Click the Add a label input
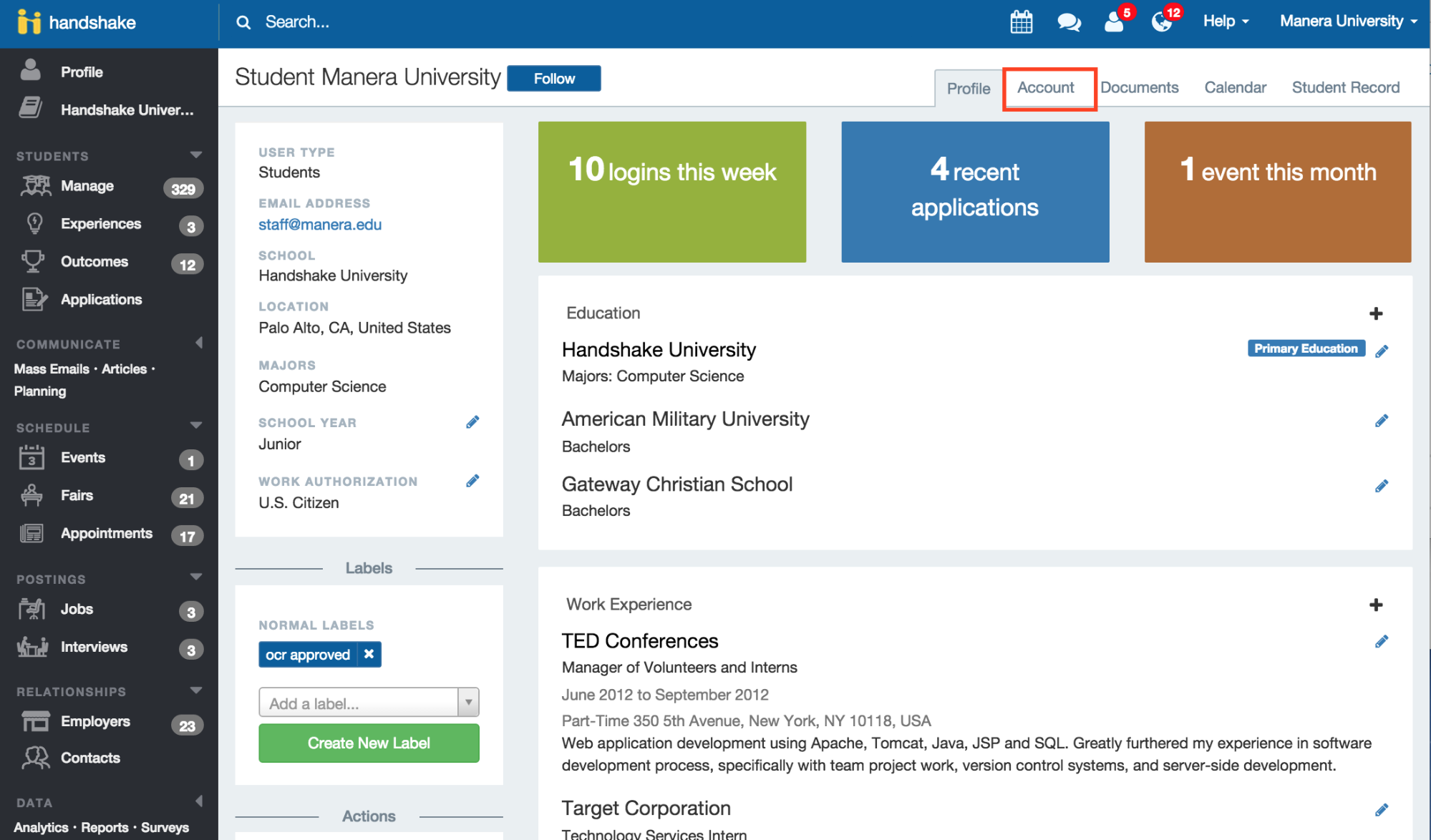Viewport: 1431px width, 840px height. pos(358,703)
